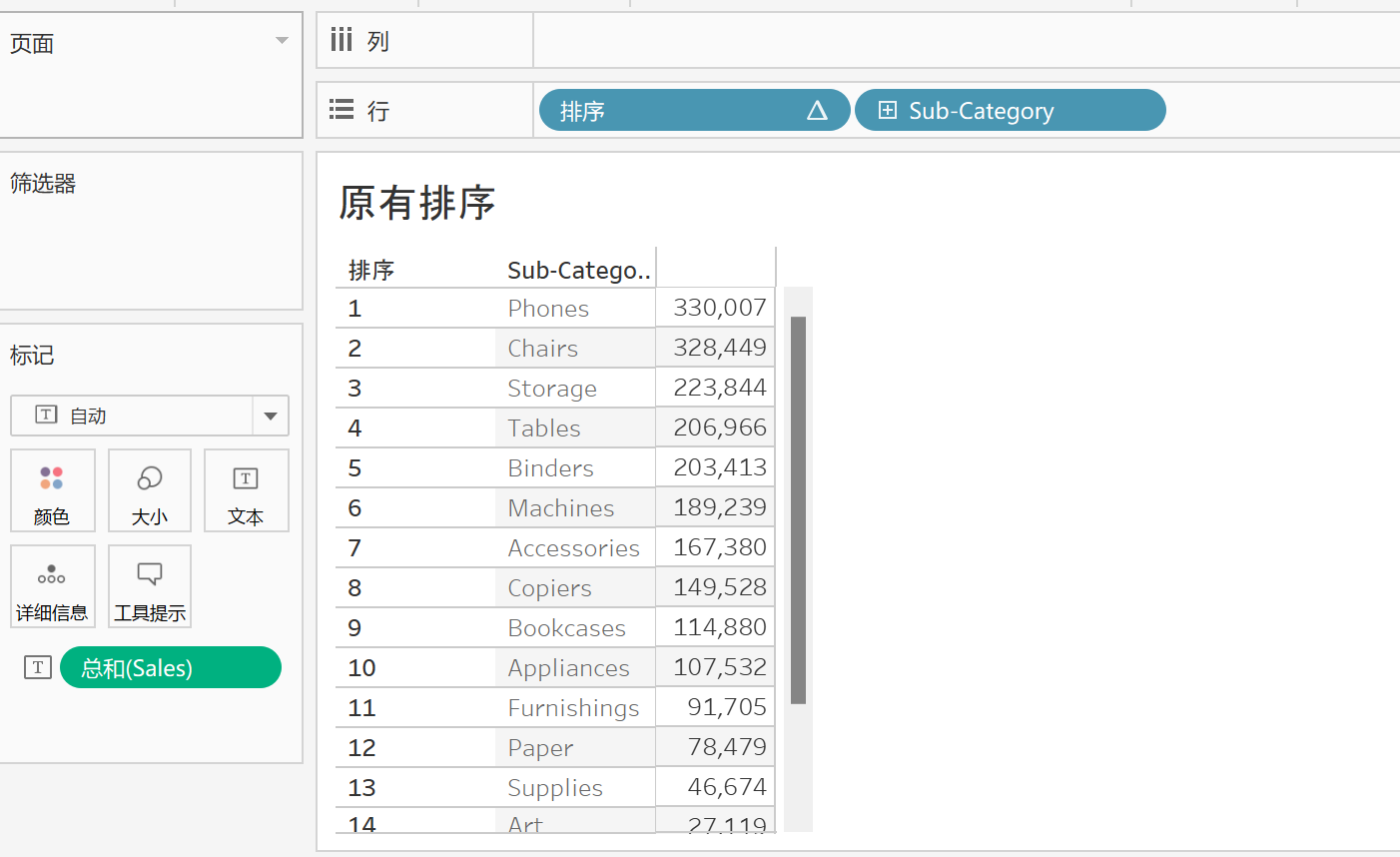Click the Paper row label
Image resolution: width=1400 pixels, height=857 pixels.
[540, 747]
